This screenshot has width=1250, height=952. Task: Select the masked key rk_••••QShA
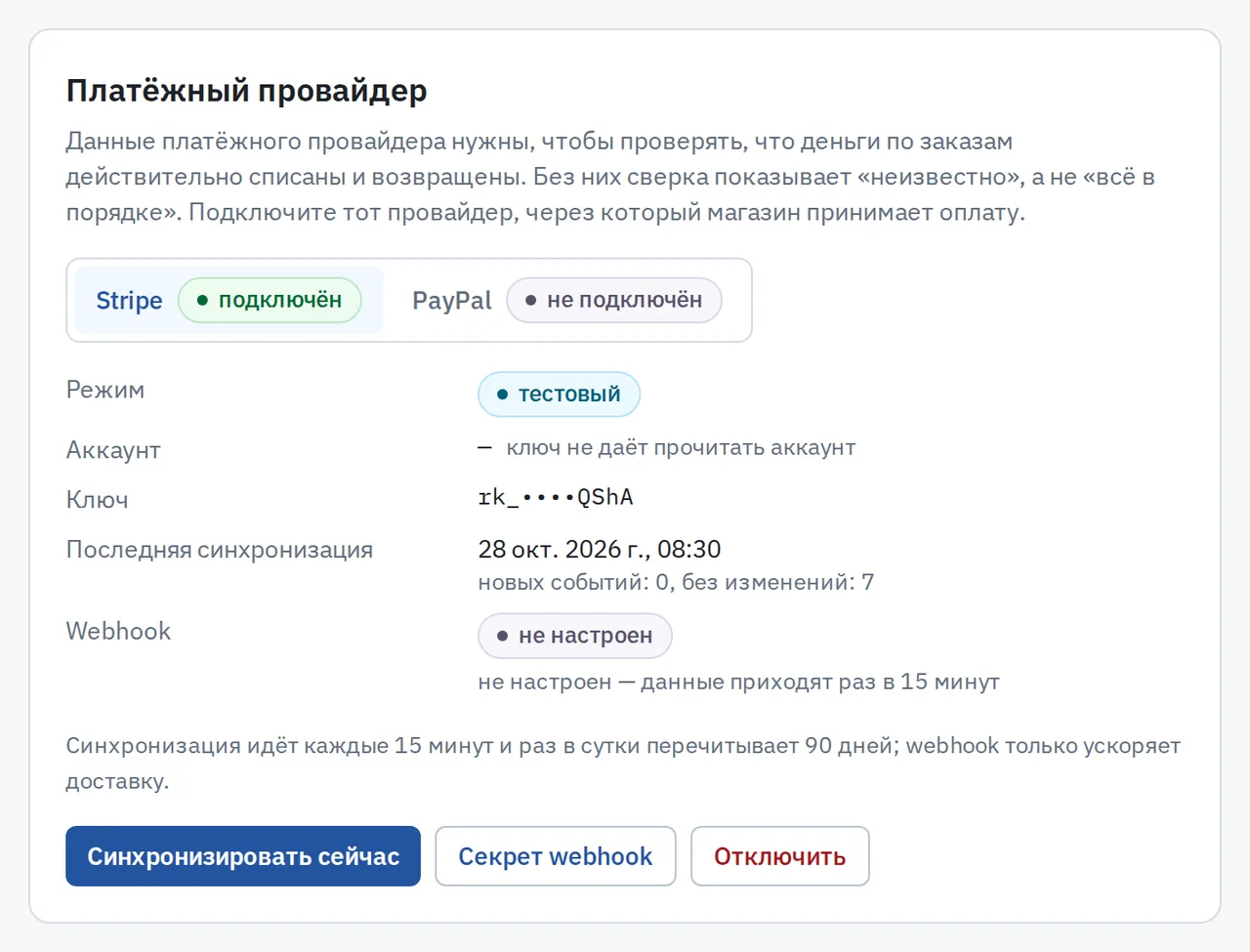click(x=556, y=497)
